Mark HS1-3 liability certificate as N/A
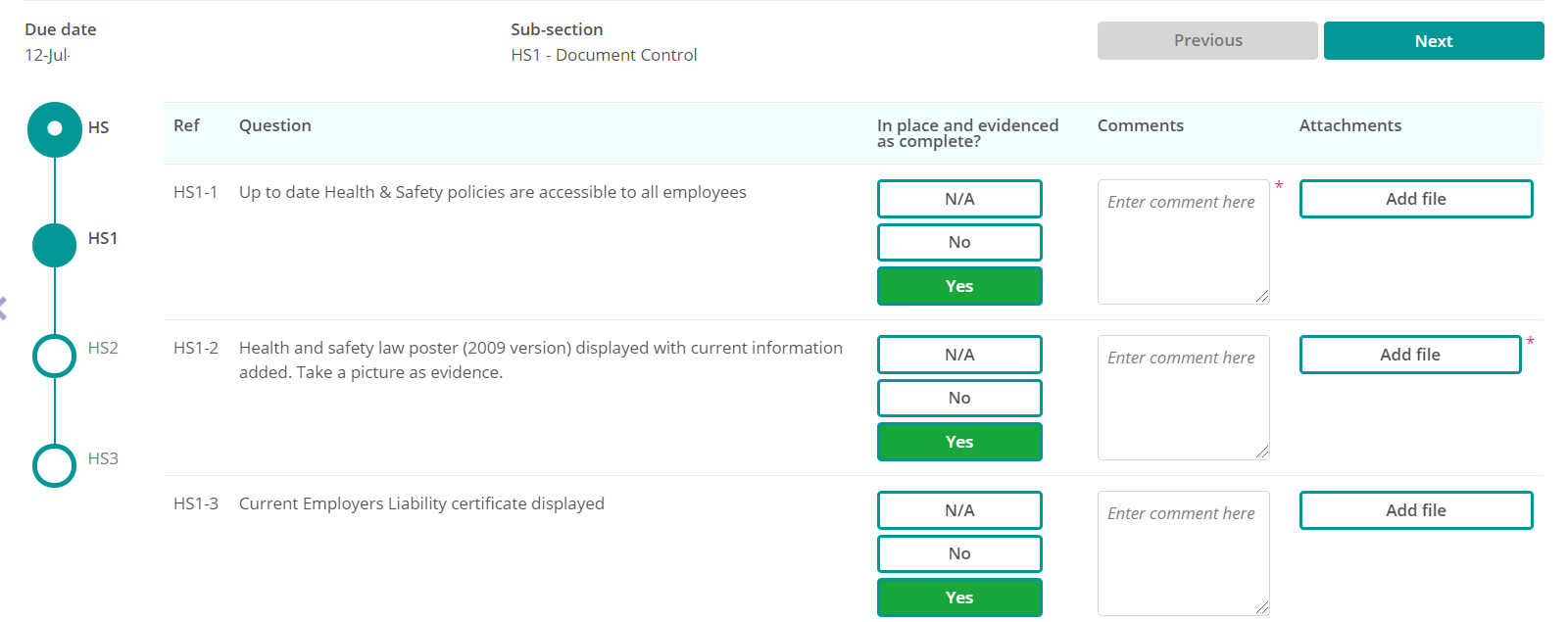Screen dimensions: 1568x622 click(x=959, y=510)
